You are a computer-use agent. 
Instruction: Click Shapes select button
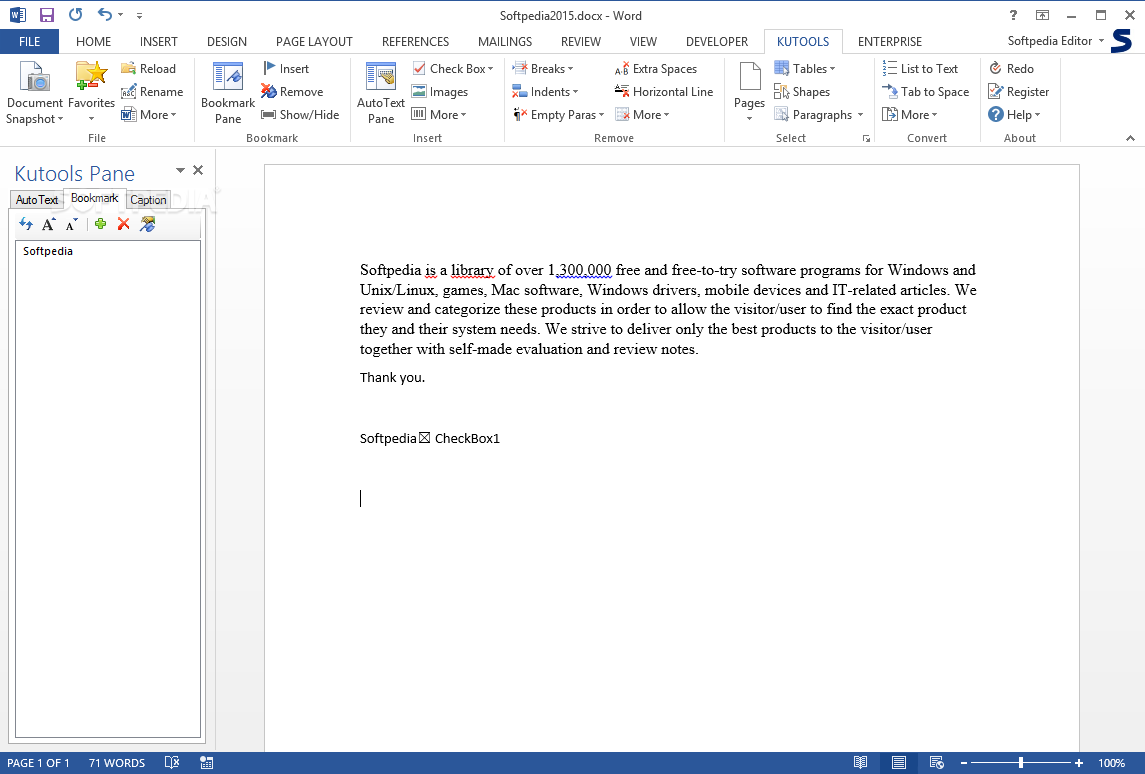click(802, 92)
